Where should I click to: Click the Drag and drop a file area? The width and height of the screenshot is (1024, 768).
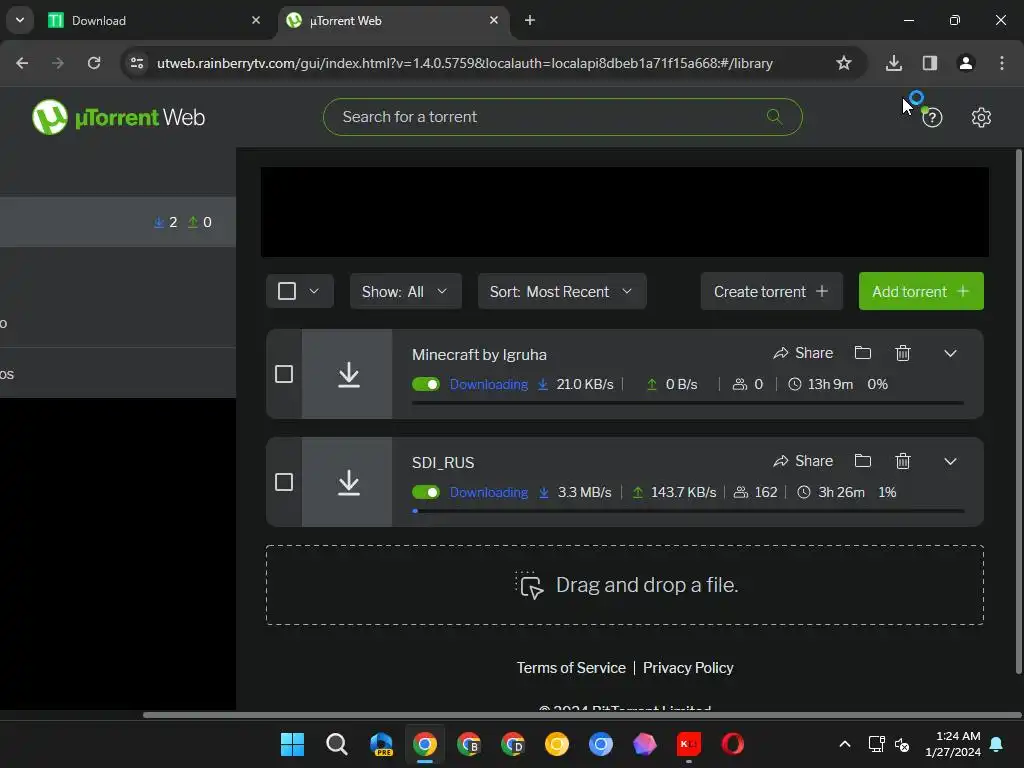[624, 585]
